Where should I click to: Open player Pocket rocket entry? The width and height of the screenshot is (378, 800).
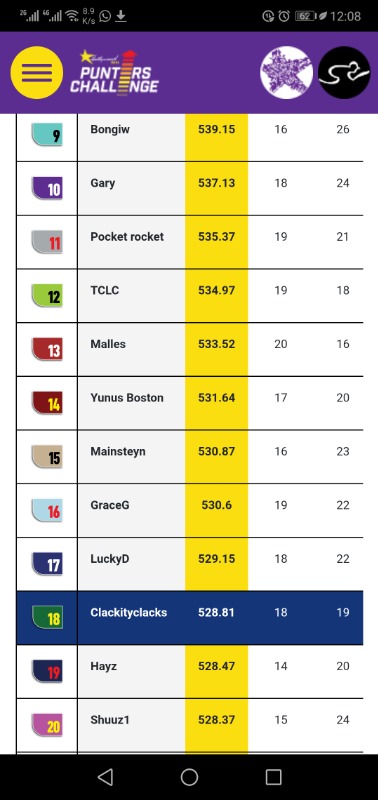[x=127, y=237]
